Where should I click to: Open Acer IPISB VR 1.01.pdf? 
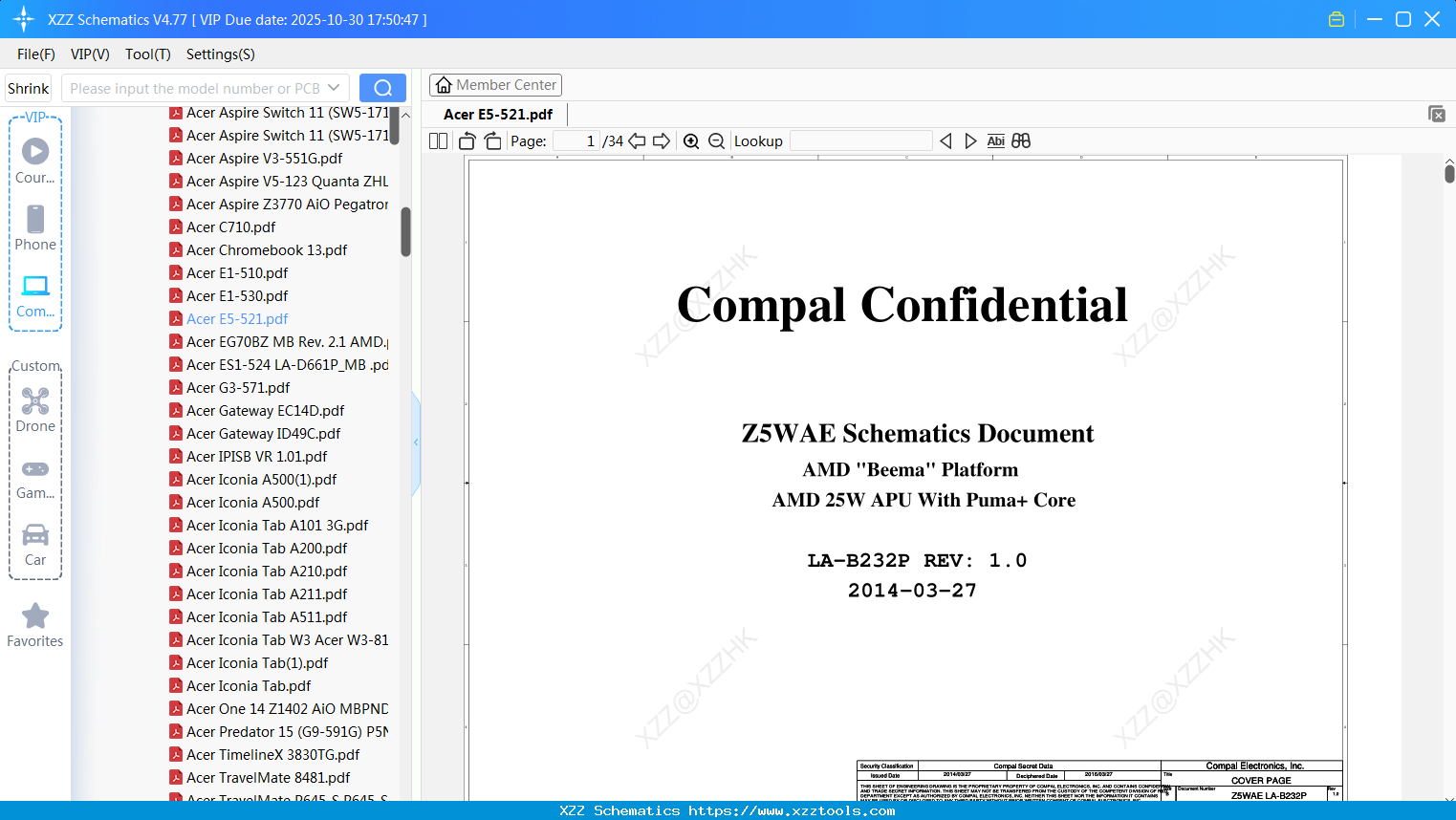pyautogui.click(x=249, y=457)
